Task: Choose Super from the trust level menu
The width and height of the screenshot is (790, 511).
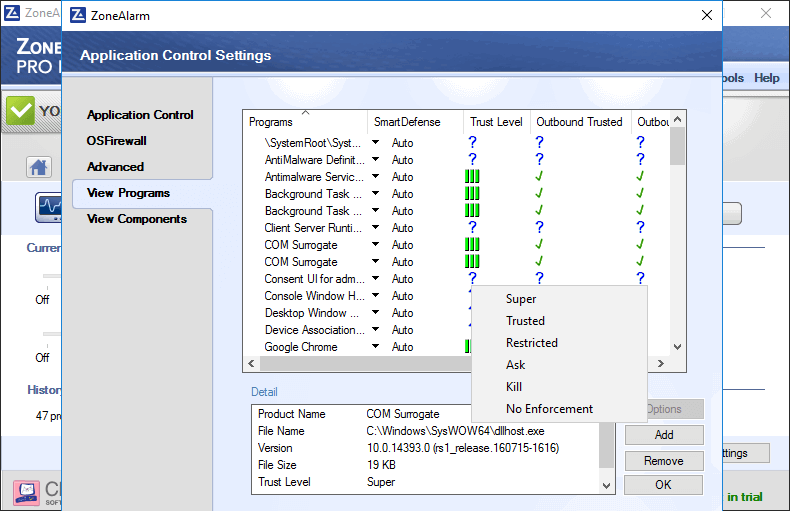Action: coord(559,299)
